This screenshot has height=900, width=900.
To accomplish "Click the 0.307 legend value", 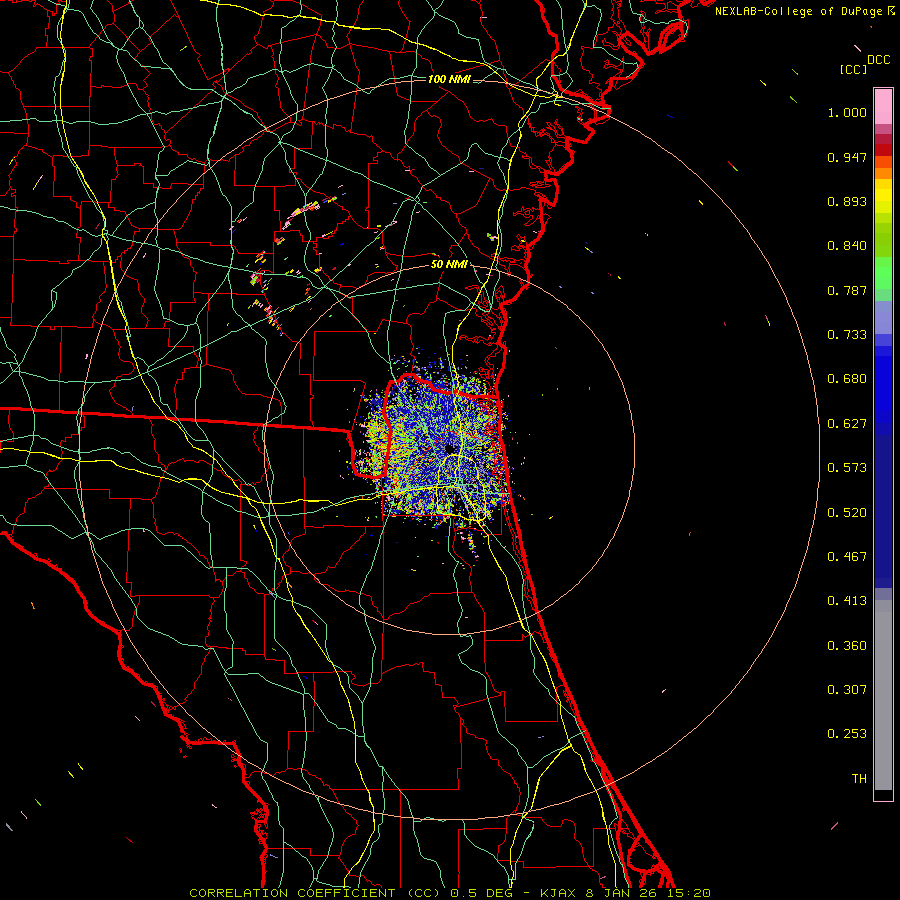I will click(x=847, y=690).
